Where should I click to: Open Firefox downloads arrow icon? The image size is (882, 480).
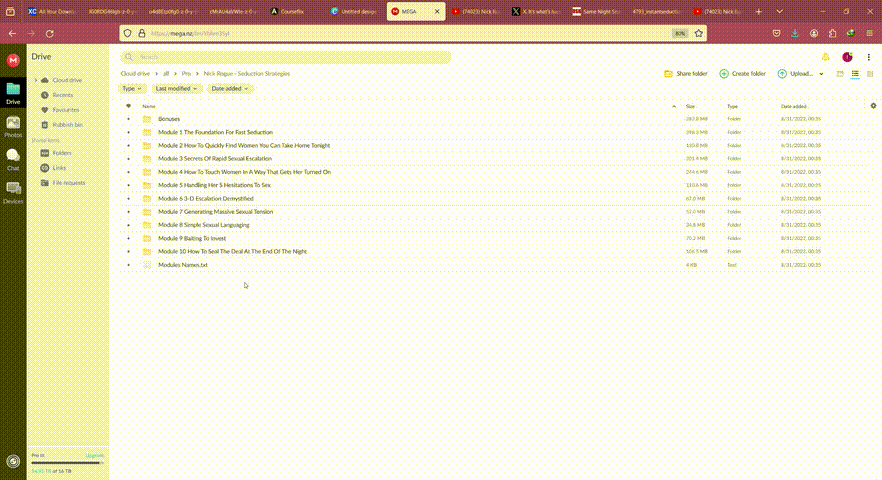795,33
